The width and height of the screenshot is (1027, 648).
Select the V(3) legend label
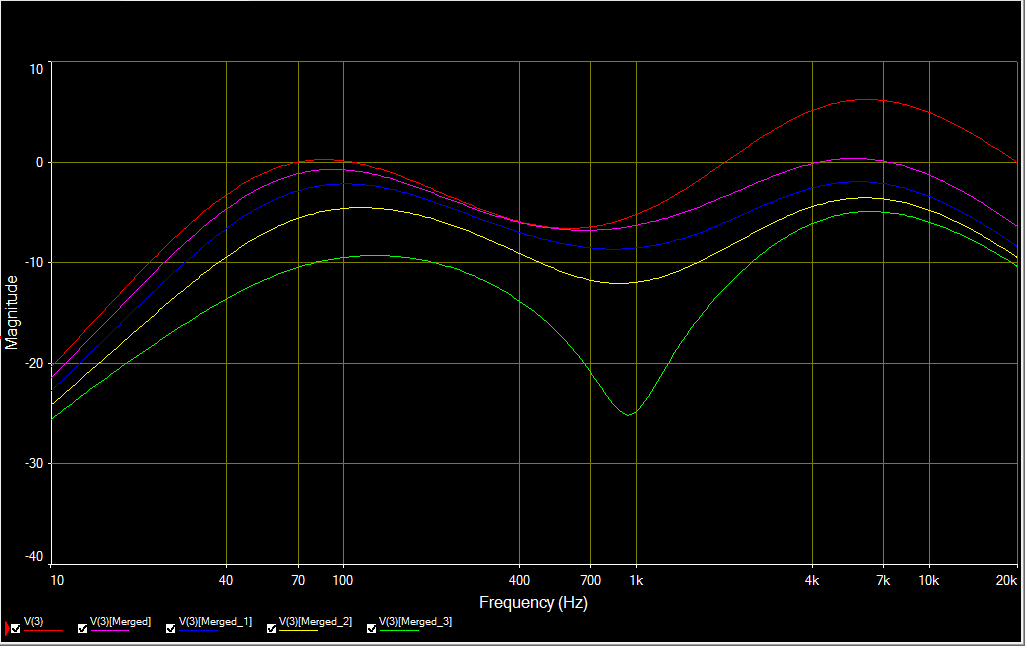[x=33, y=621]
